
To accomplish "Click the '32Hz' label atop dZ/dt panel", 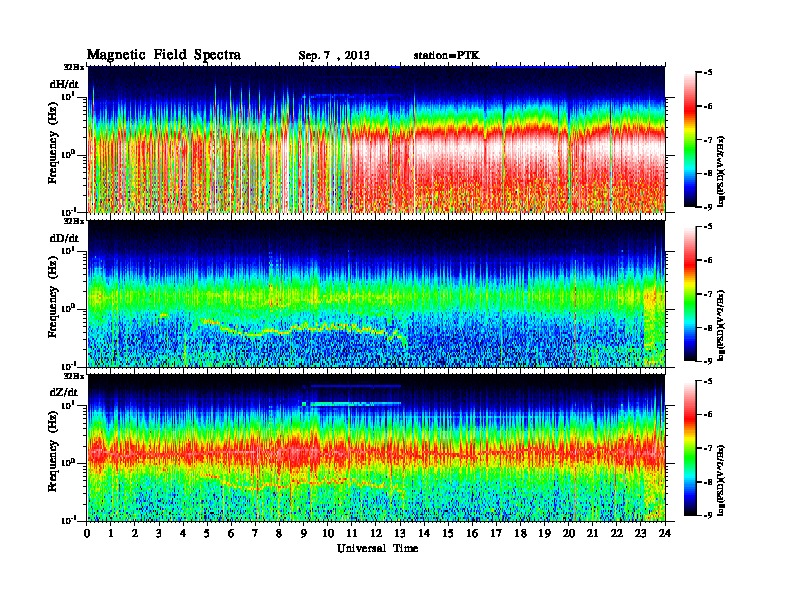I will 73,375.
